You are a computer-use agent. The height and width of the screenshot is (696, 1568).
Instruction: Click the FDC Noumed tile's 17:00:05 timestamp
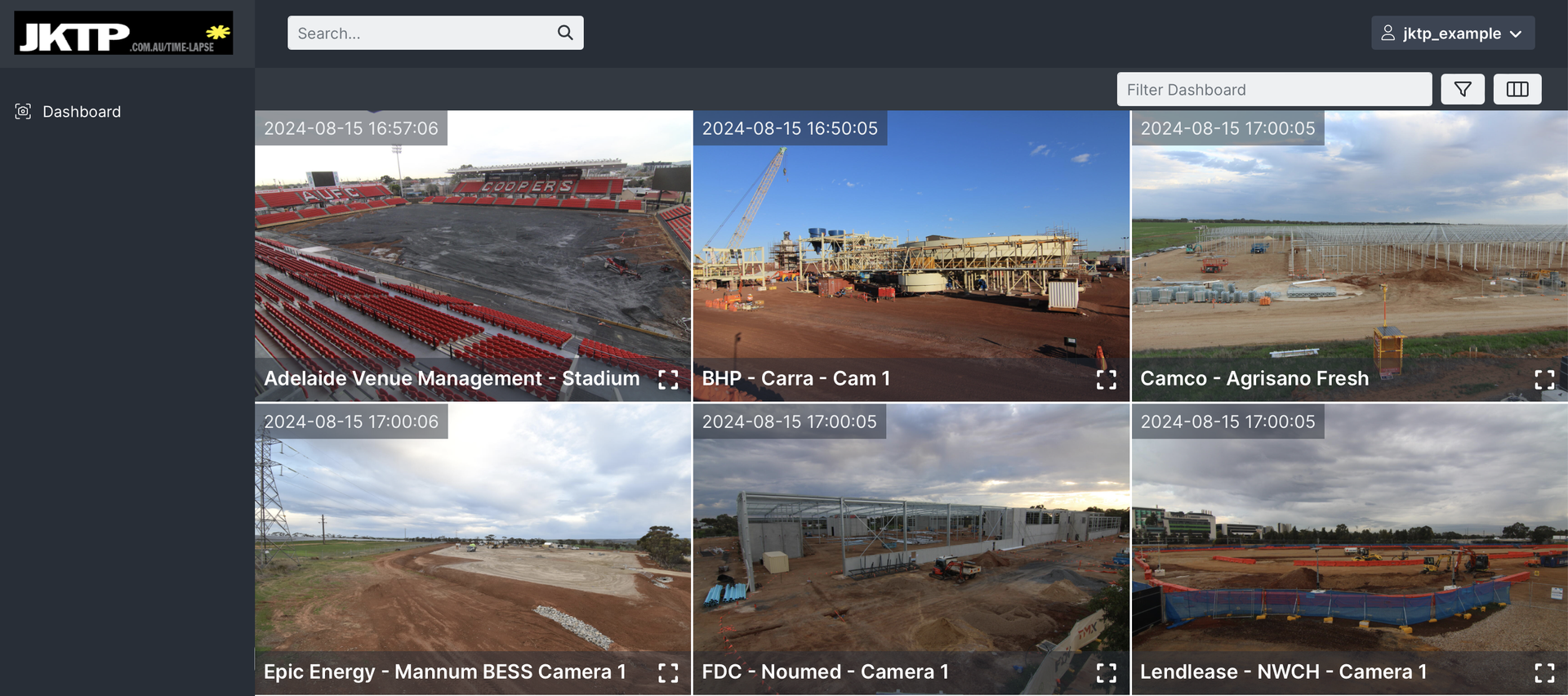[790, 422]
